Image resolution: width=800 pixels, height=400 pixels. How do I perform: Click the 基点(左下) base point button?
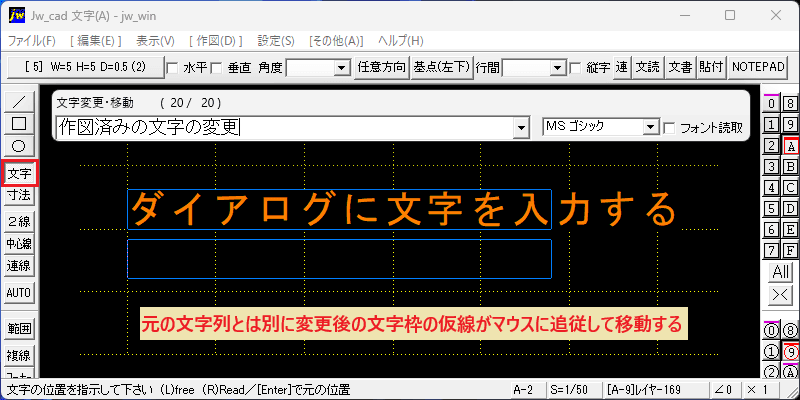(x=441, y=67)
